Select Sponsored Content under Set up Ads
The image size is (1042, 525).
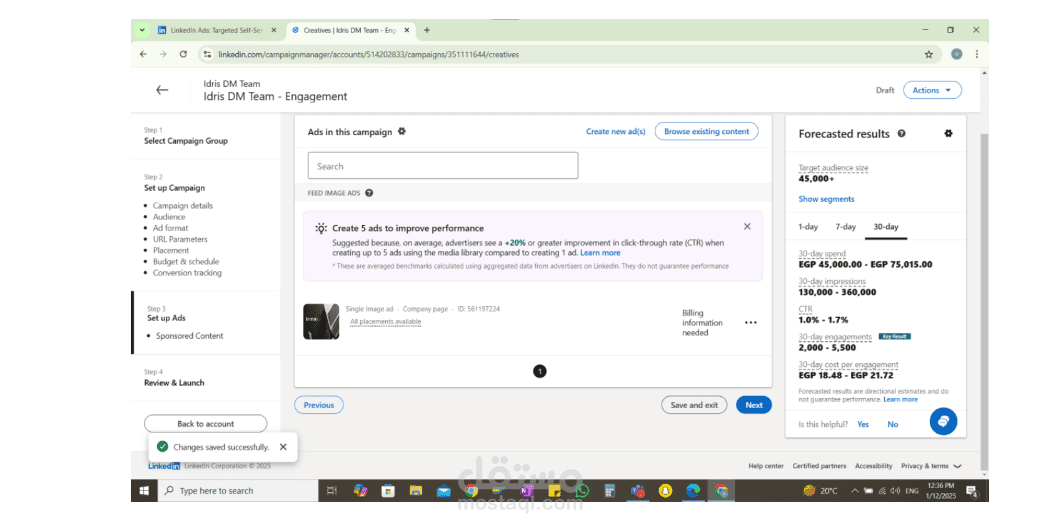point(189,336)
